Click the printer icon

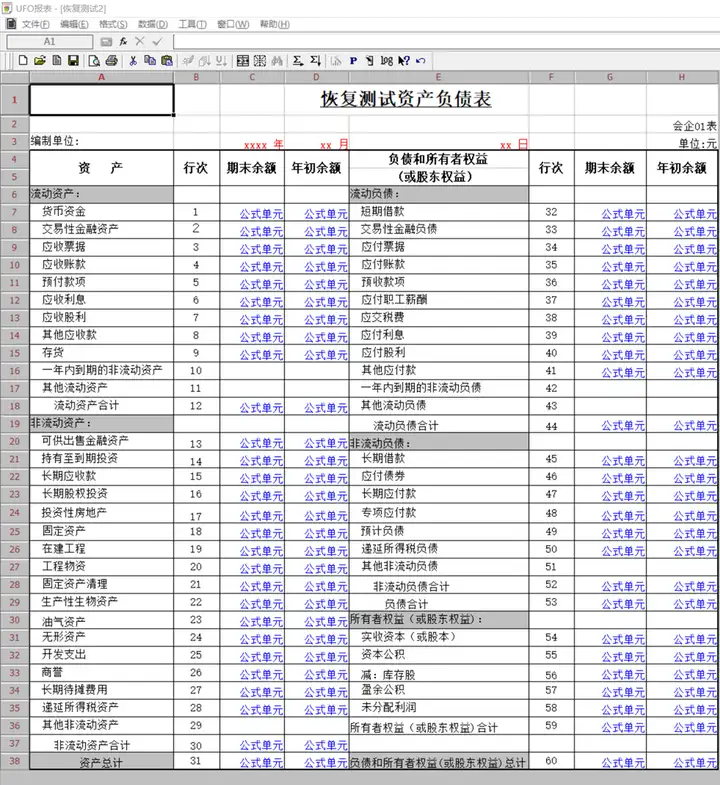click(x=112, y=61)
